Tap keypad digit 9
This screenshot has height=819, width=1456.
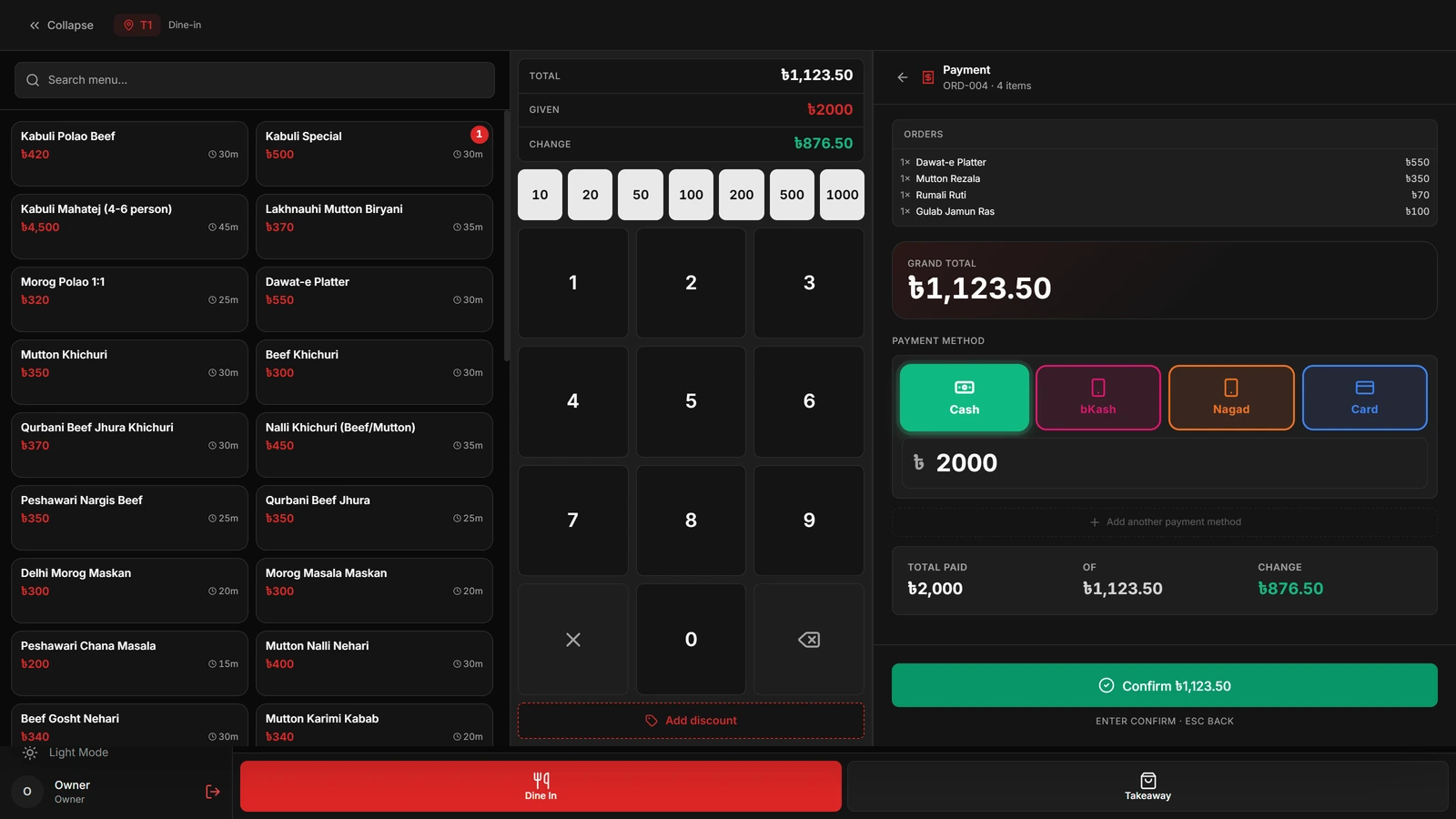809,521
